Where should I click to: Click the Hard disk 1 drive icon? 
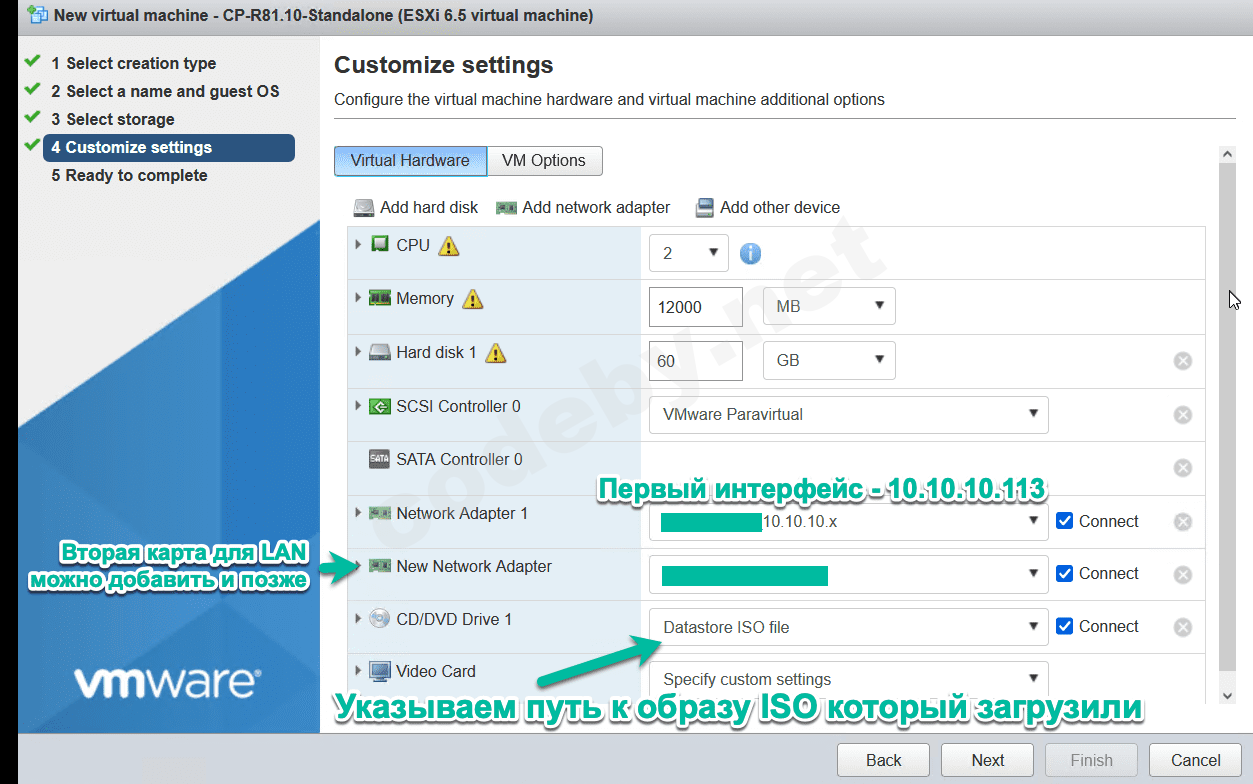(380, 352)
